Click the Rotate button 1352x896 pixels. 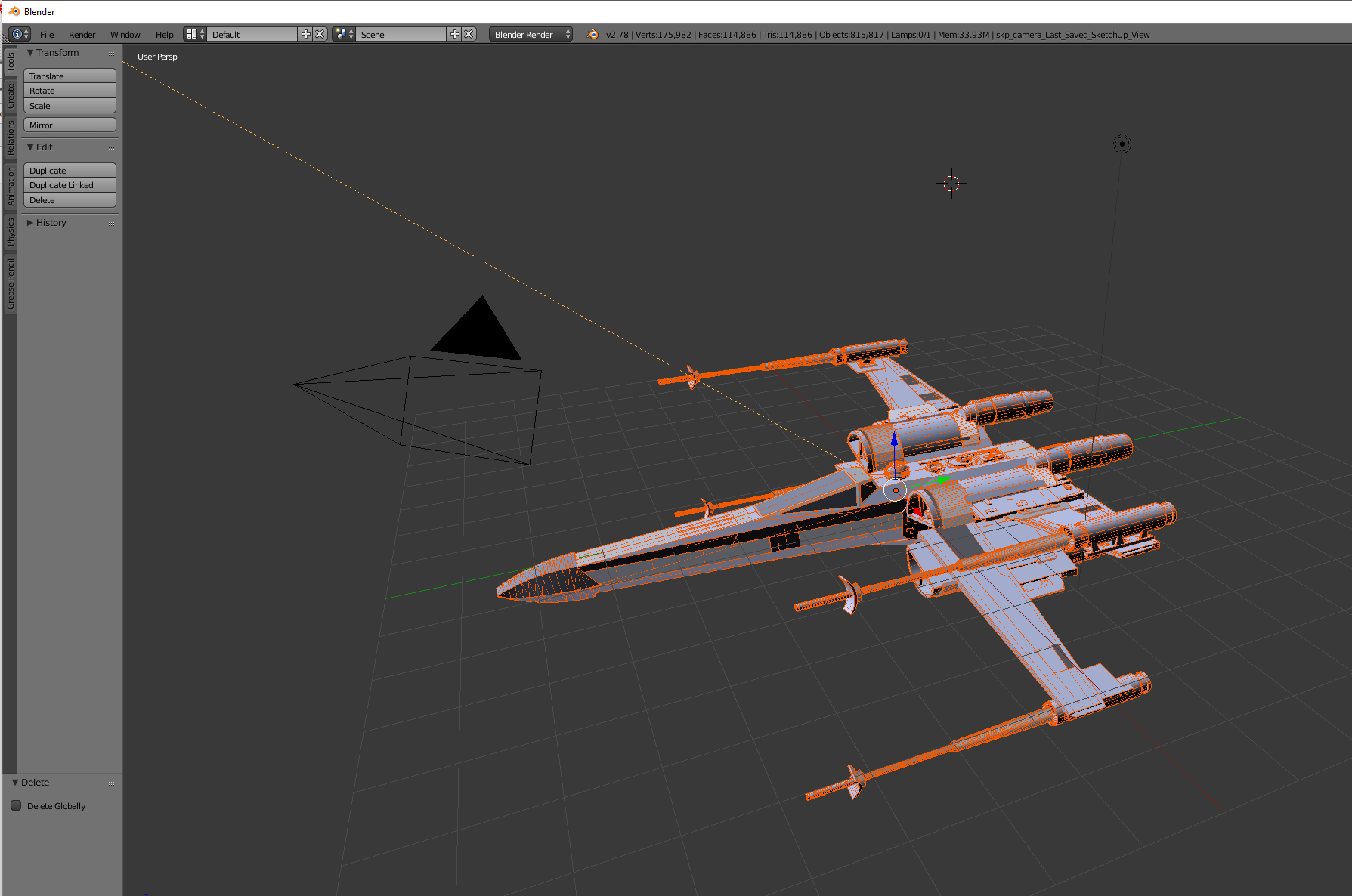[70, 91]
